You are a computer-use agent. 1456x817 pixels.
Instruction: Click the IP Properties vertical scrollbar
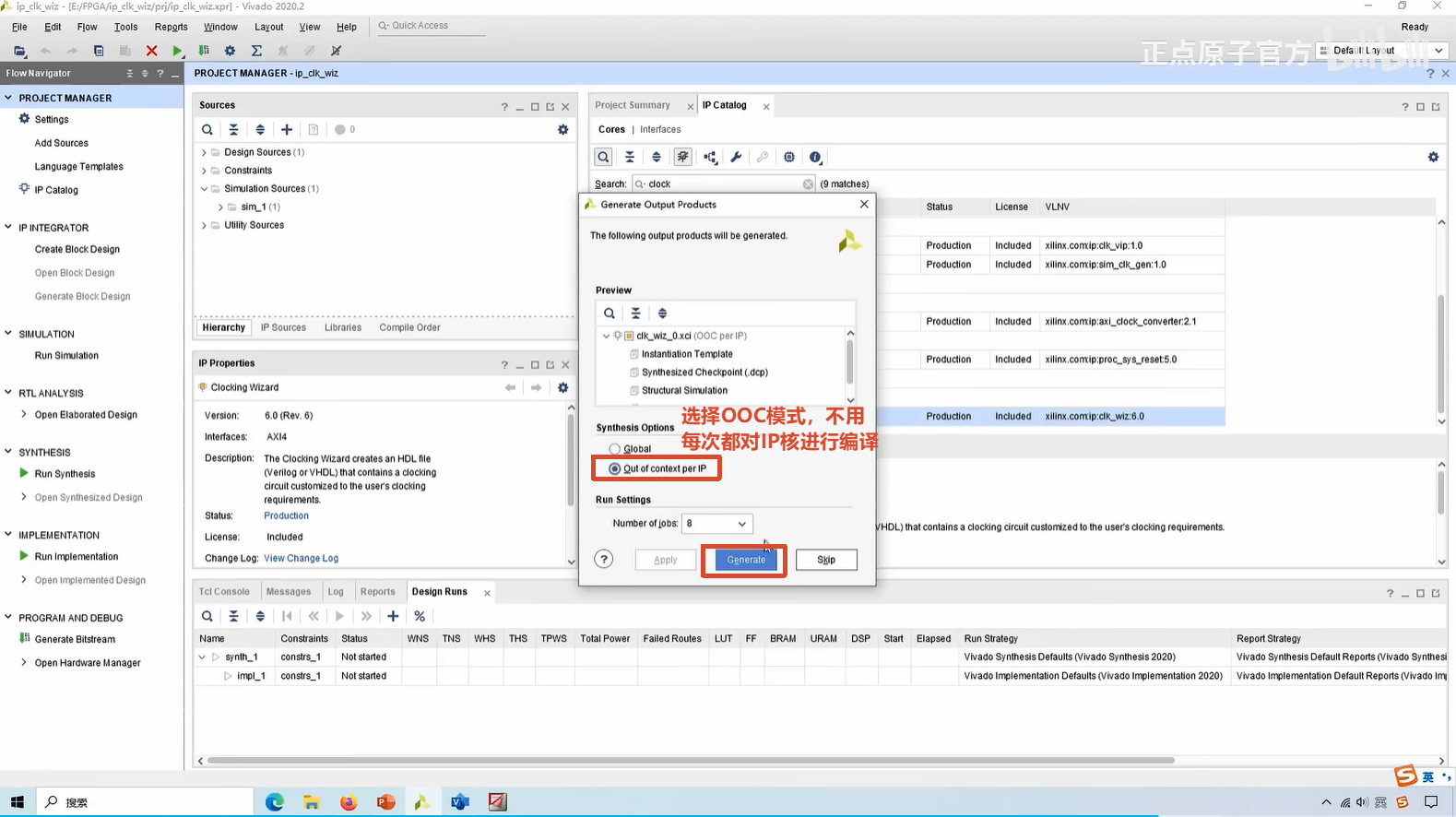571,457
